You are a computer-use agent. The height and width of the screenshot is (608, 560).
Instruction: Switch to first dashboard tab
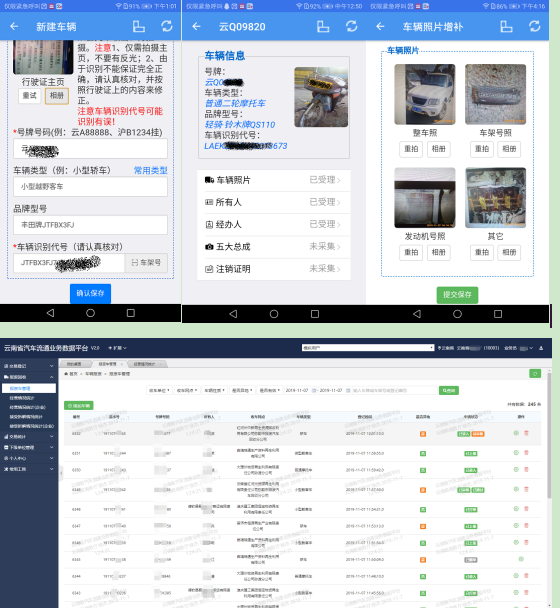coord(75,364)
